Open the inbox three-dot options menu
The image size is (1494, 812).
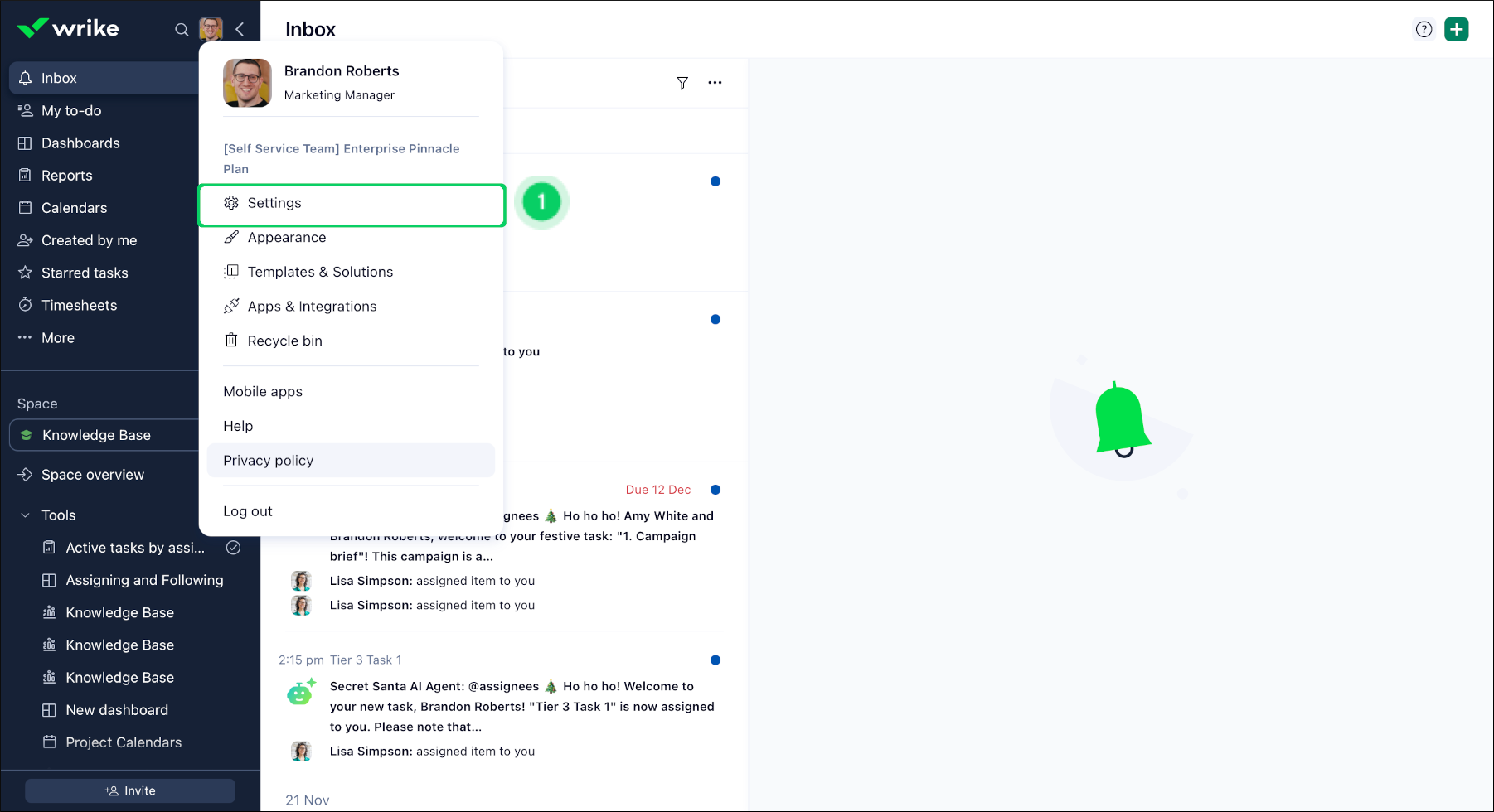click(715, 83)
